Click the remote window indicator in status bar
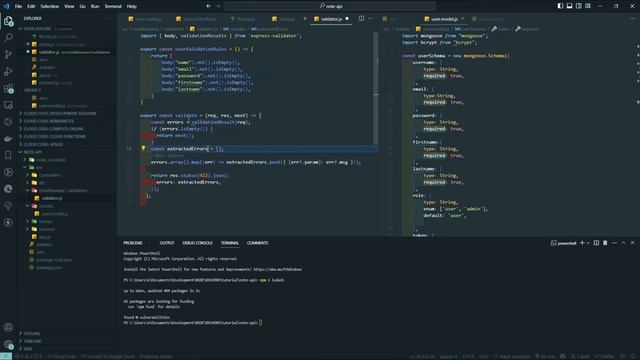This screenshot has height=360, width=640. (x=6, y=356)
